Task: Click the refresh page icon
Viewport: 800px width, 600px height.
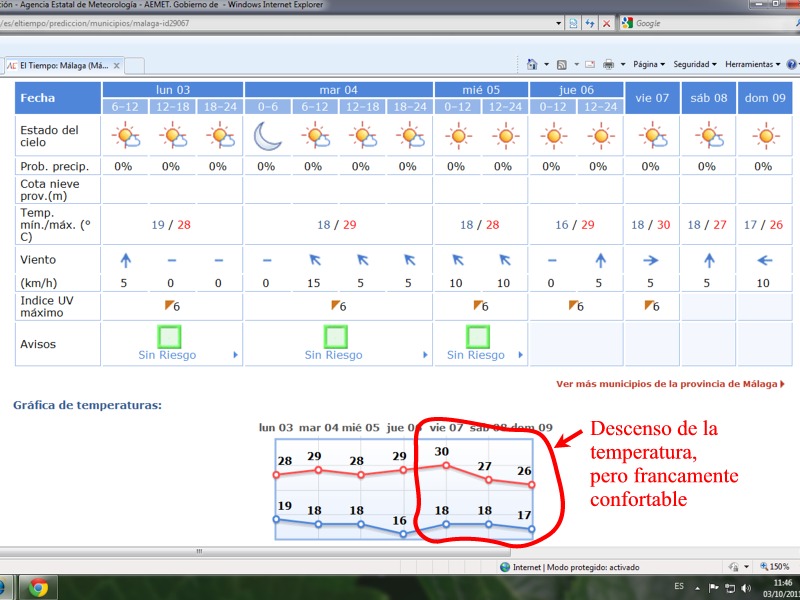Action: tap(590, 22)
